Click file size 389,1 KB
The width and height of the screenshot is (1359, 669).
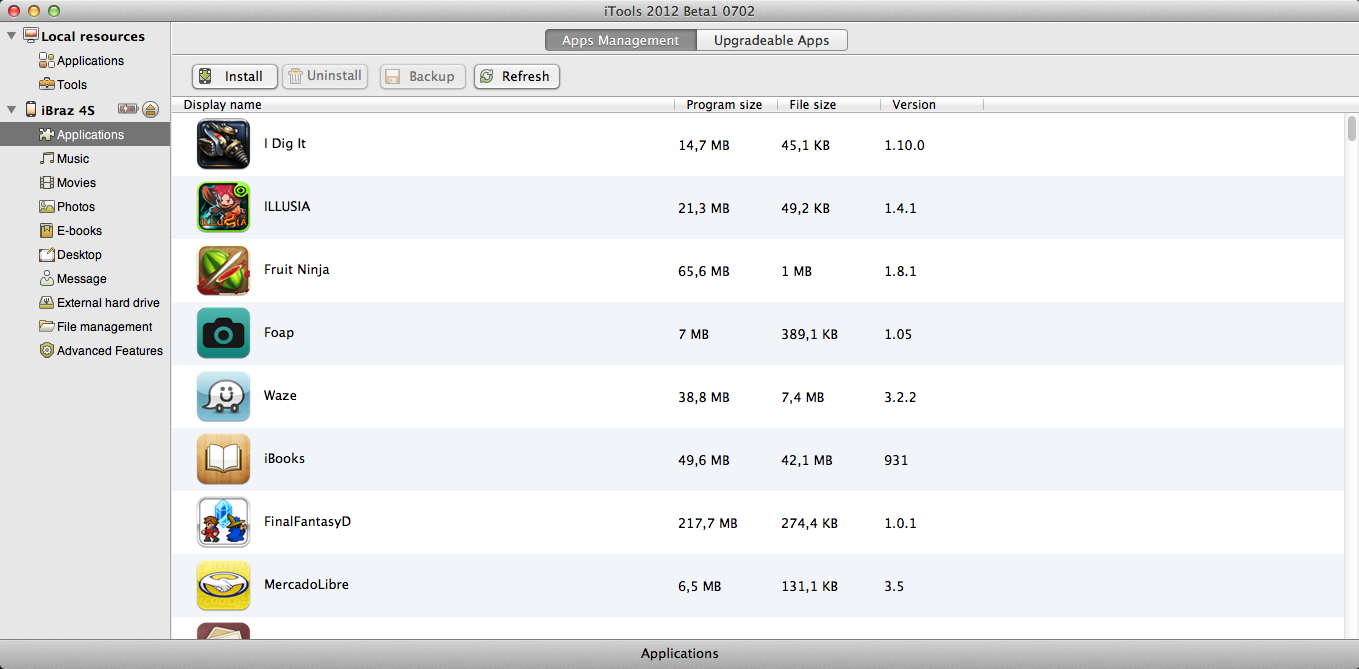click(809, 334)
